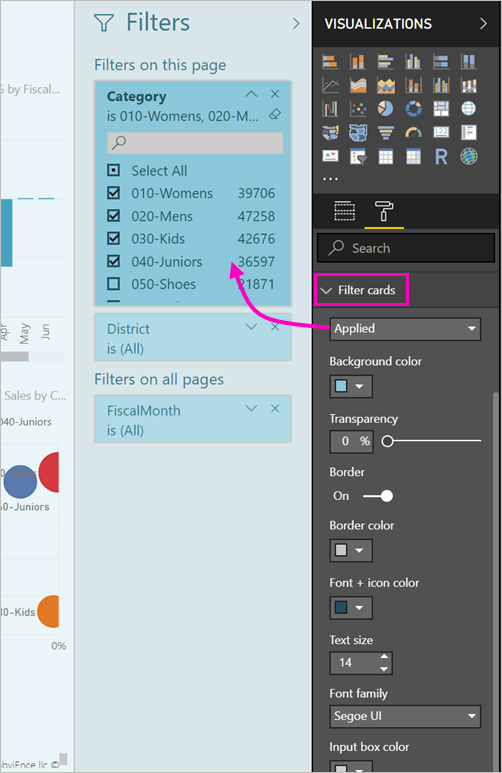Select the Stacked area chart visualization
The height and width of the screenshot is (773, 502).
(386, 85)
